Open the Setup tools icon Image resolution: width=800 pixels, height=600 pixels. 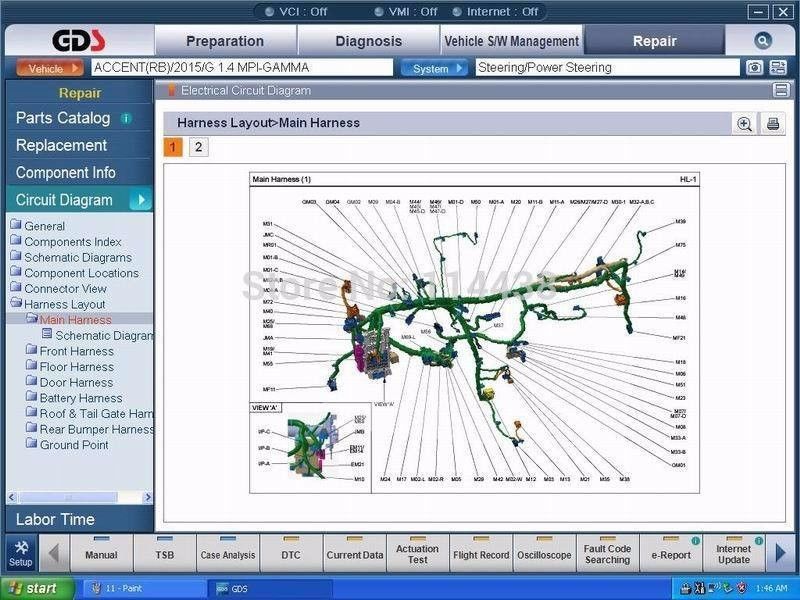click(21, 554)
